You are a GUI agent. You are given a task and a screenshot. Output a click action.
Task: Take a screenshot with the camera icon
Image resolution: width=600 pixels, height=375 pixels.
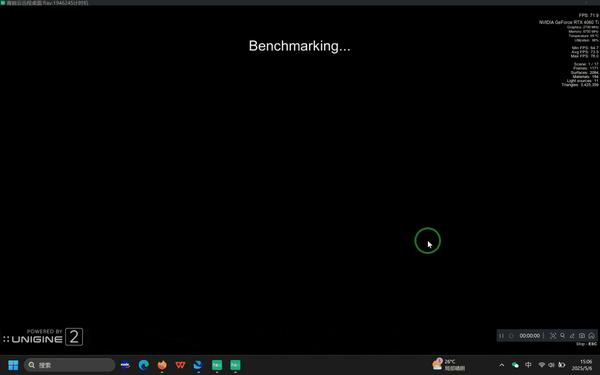(x=582, y=336)
